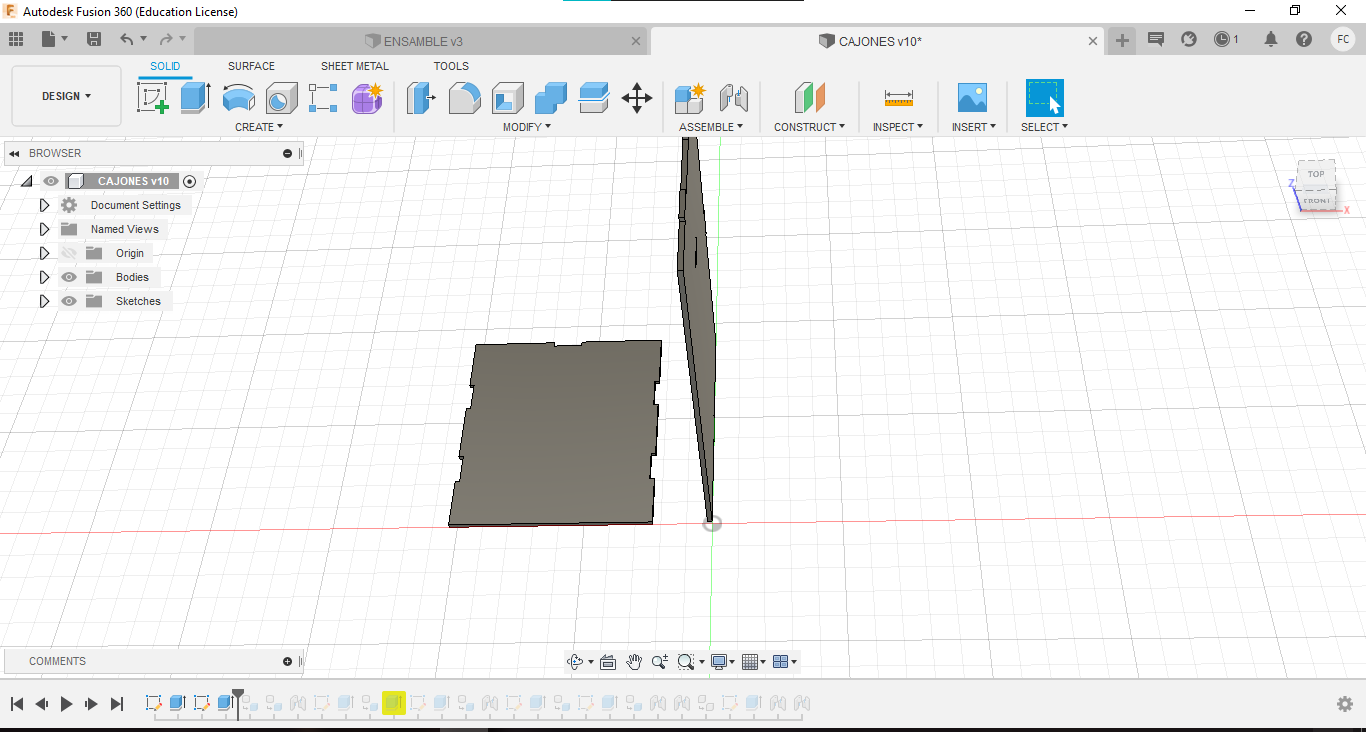Image resolution: width=1366 pixels, height=732 pixels.
Task: Expand the Origin folder
Action: coord(44,253)
